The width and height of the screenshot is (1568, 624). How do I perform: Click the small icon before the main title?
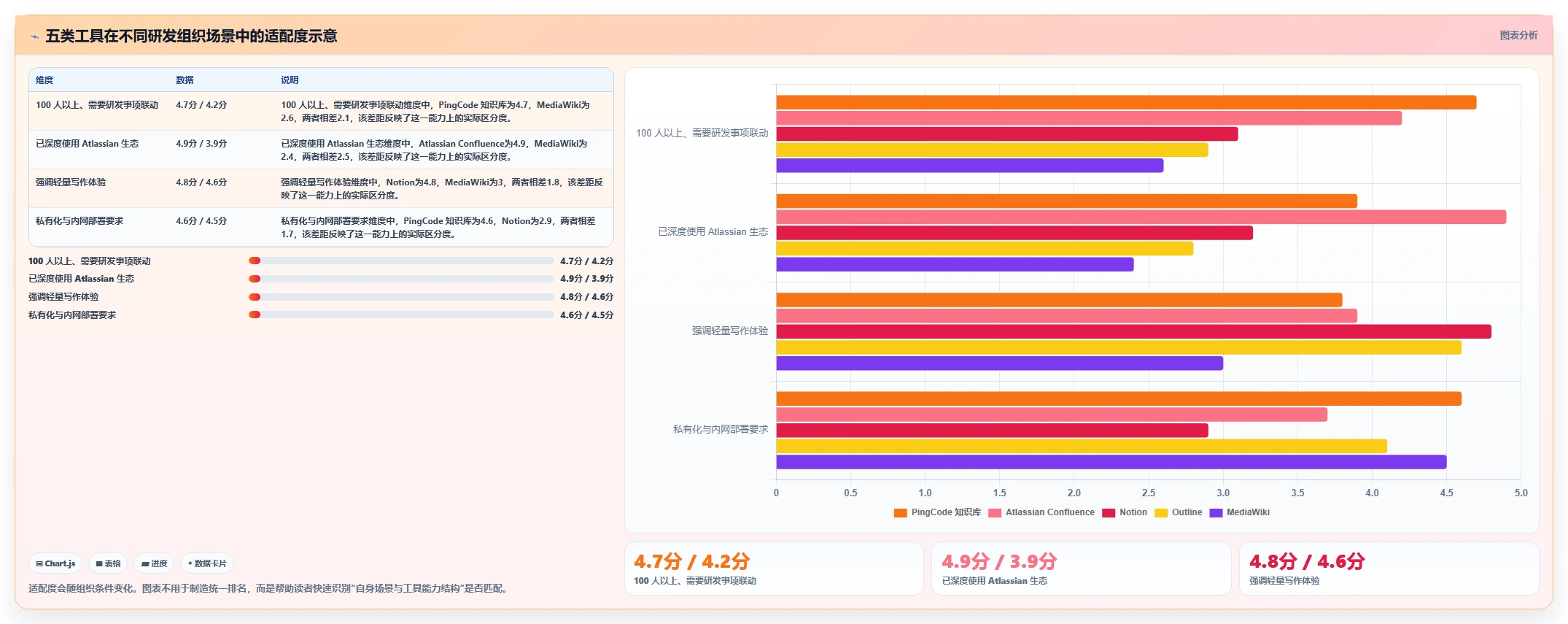34,36
